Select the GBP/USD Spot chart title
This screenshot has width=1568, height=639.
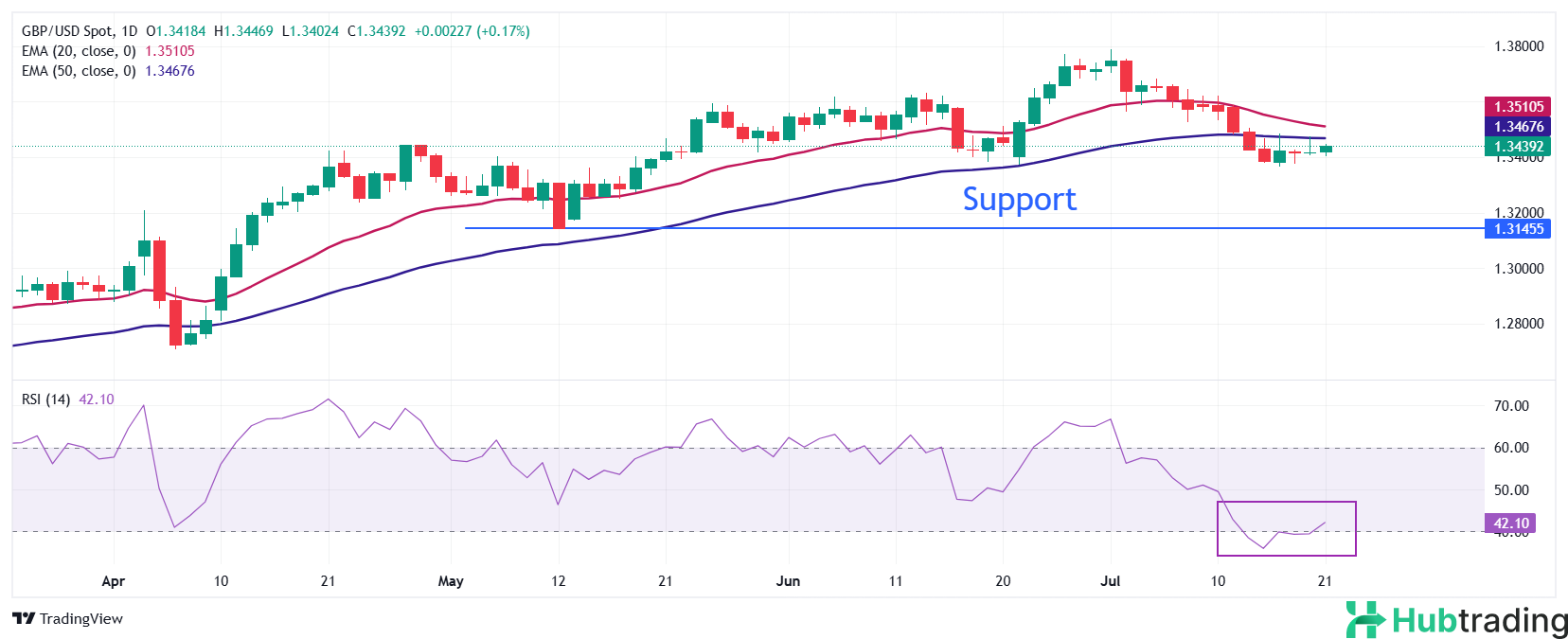pos(80,31)
